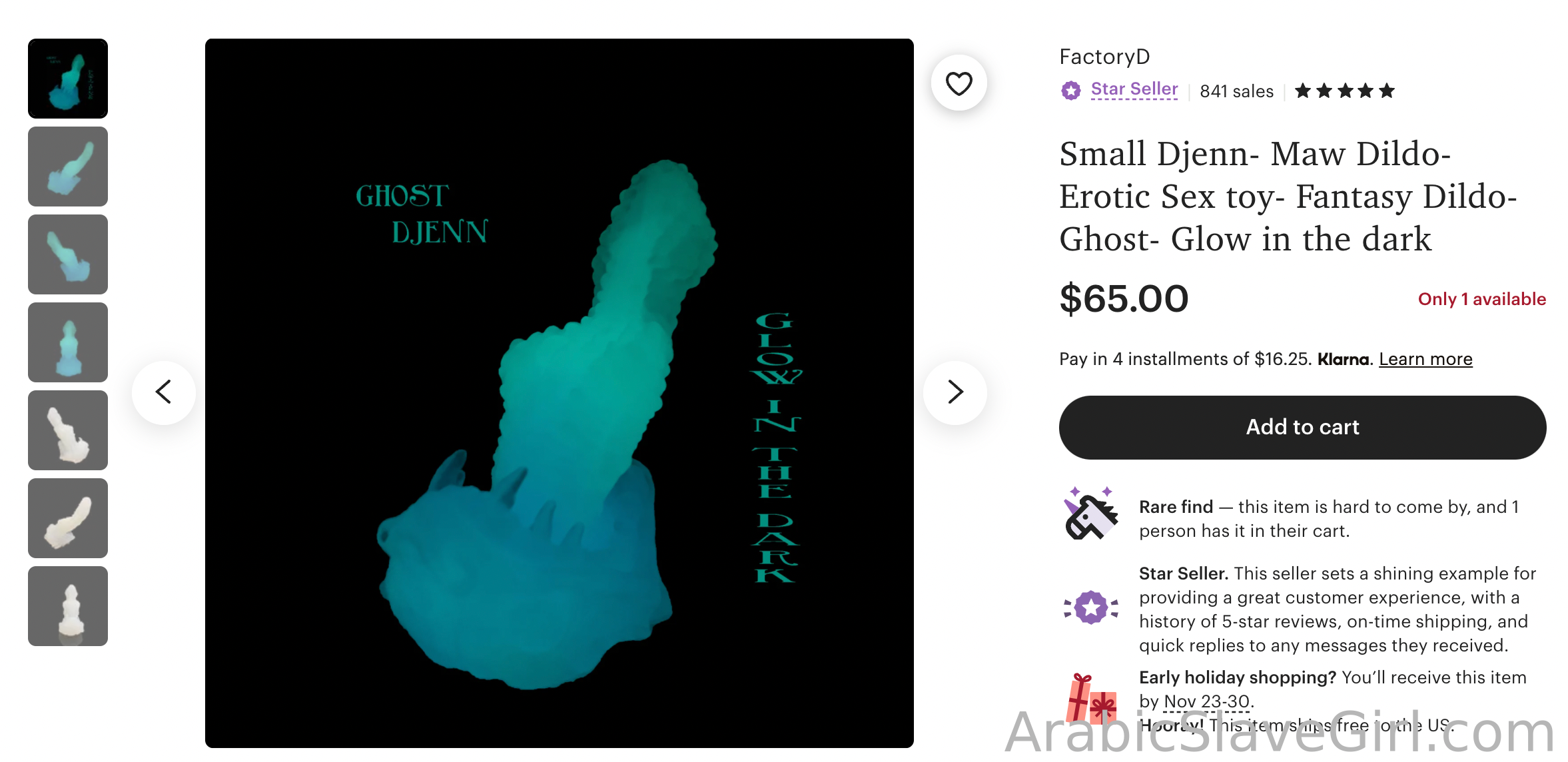The height and width of the screenshot is (762, 1568).
Task: Click the Nov 23-30 delivery date
Action: point(1206,701)
